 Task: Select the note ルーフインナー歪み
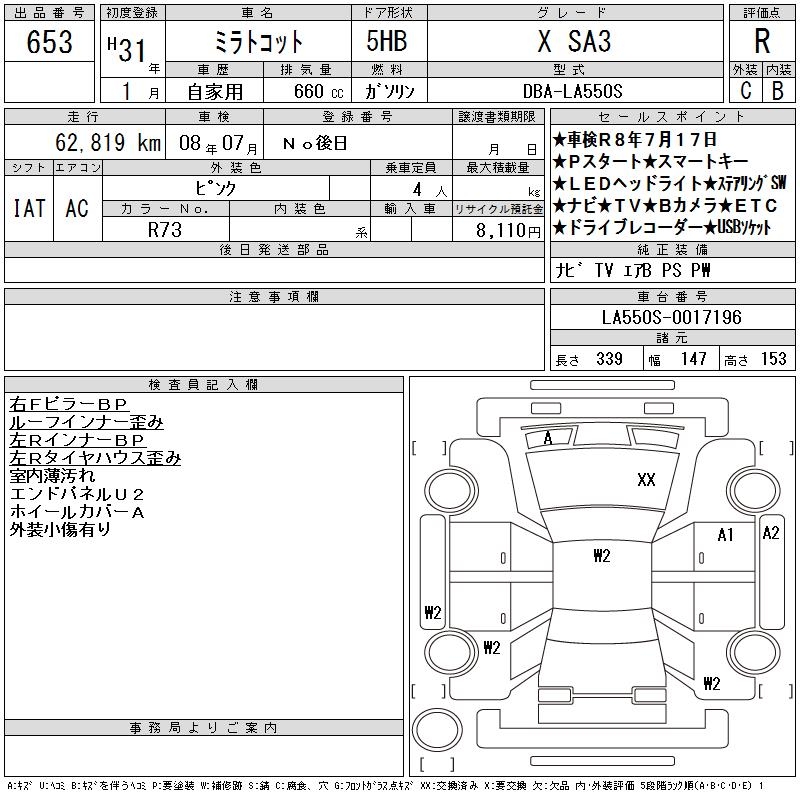click(x=86, y=422)
